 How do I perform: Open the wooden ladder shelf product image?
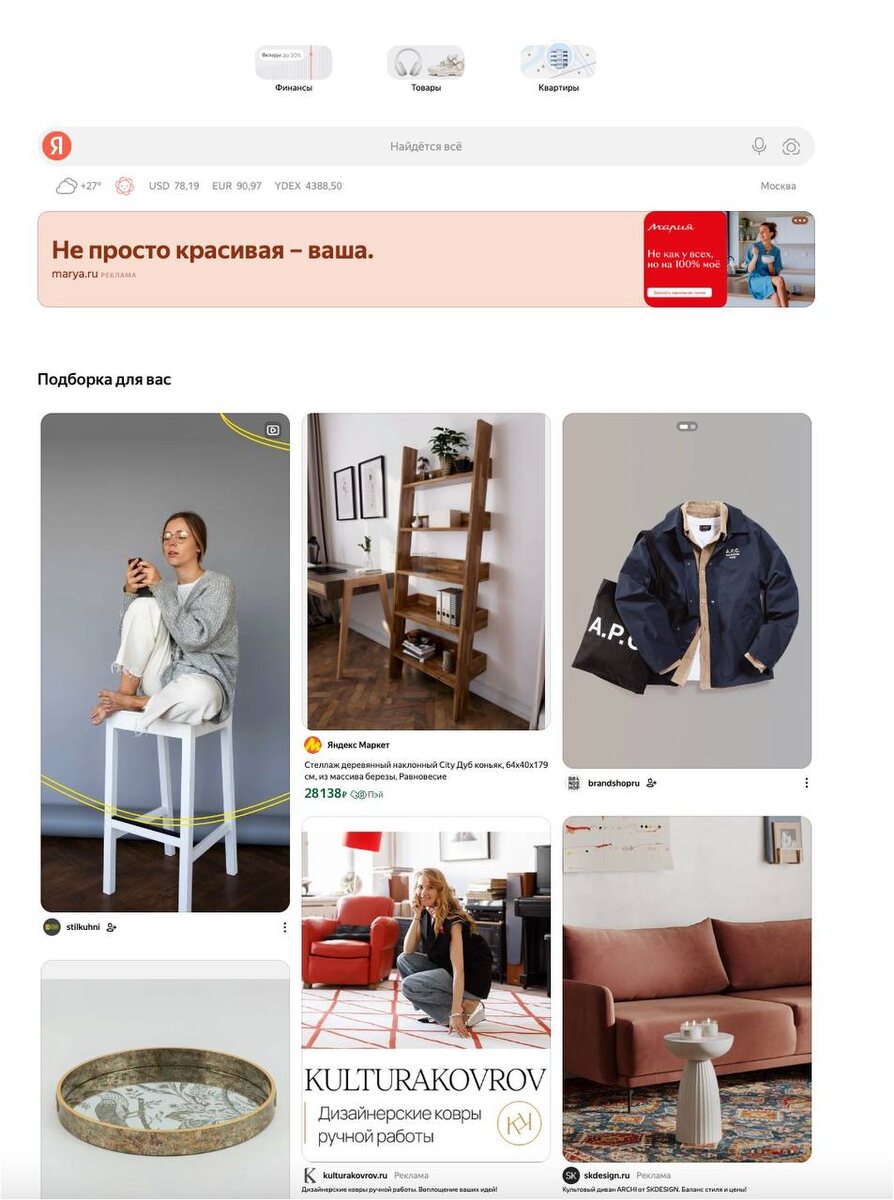(426, 572)
